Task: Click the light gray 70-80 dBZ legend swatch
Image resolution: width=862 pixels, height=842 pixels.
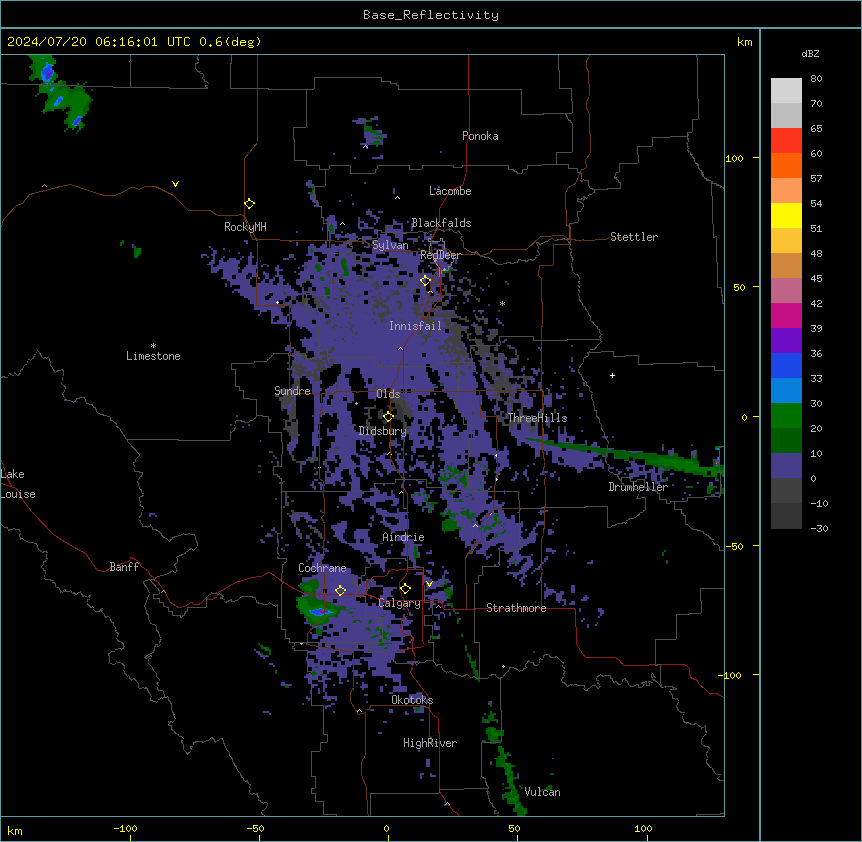Action: tap(786, 91)
